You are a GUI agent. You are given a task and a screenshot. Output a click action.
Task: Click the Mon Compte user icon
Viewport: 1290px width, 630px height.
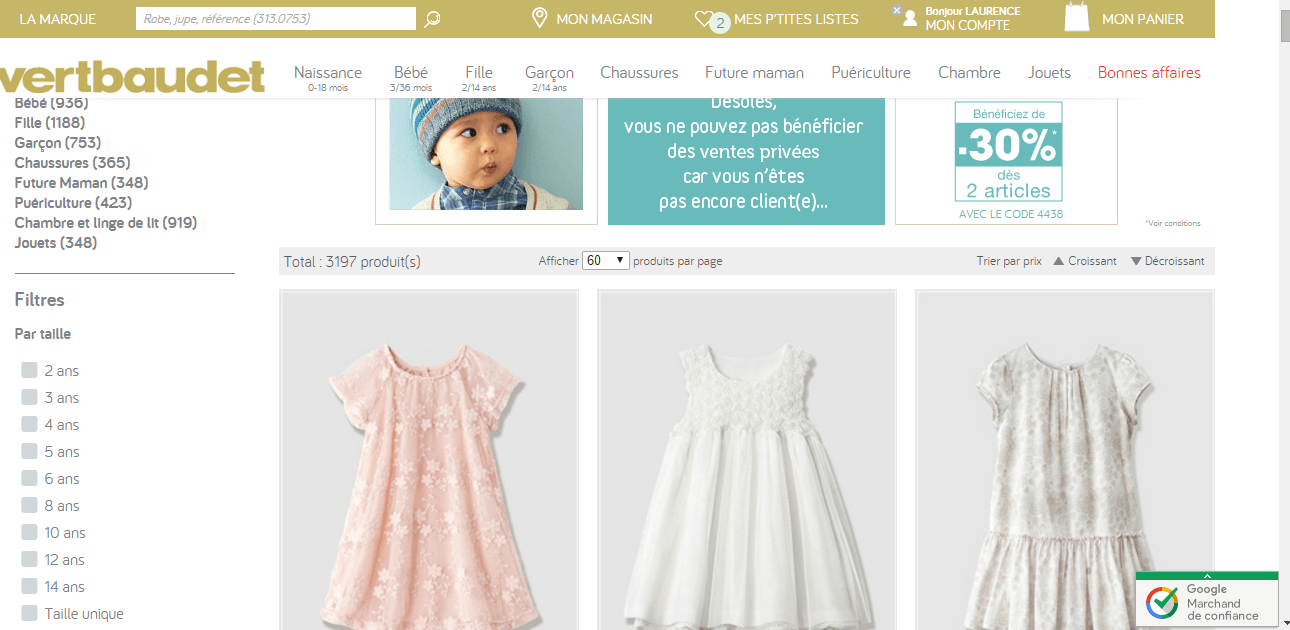coord(909,19)
